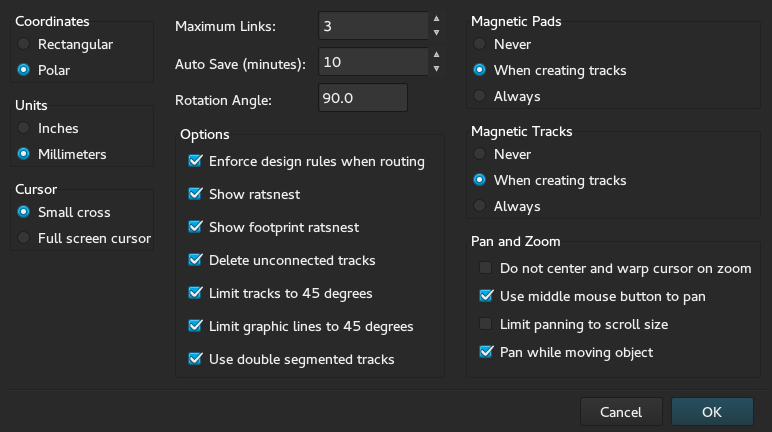The width and height of the screenshot is (772, 432).
Task: Decrease Maximum Links with down arrow
Action: point(436,33)
